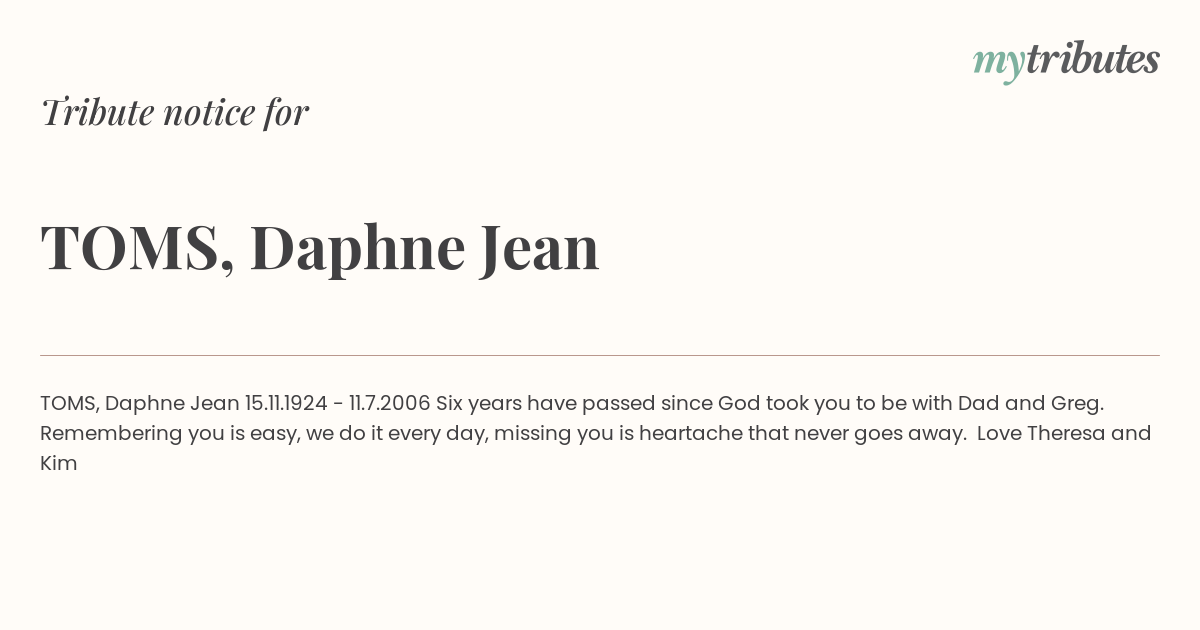This screenshot has height=630, width=1200.
Task: Click the words "Dad and Greg"
Action: pyautogui.click(x=1030, y=404)
